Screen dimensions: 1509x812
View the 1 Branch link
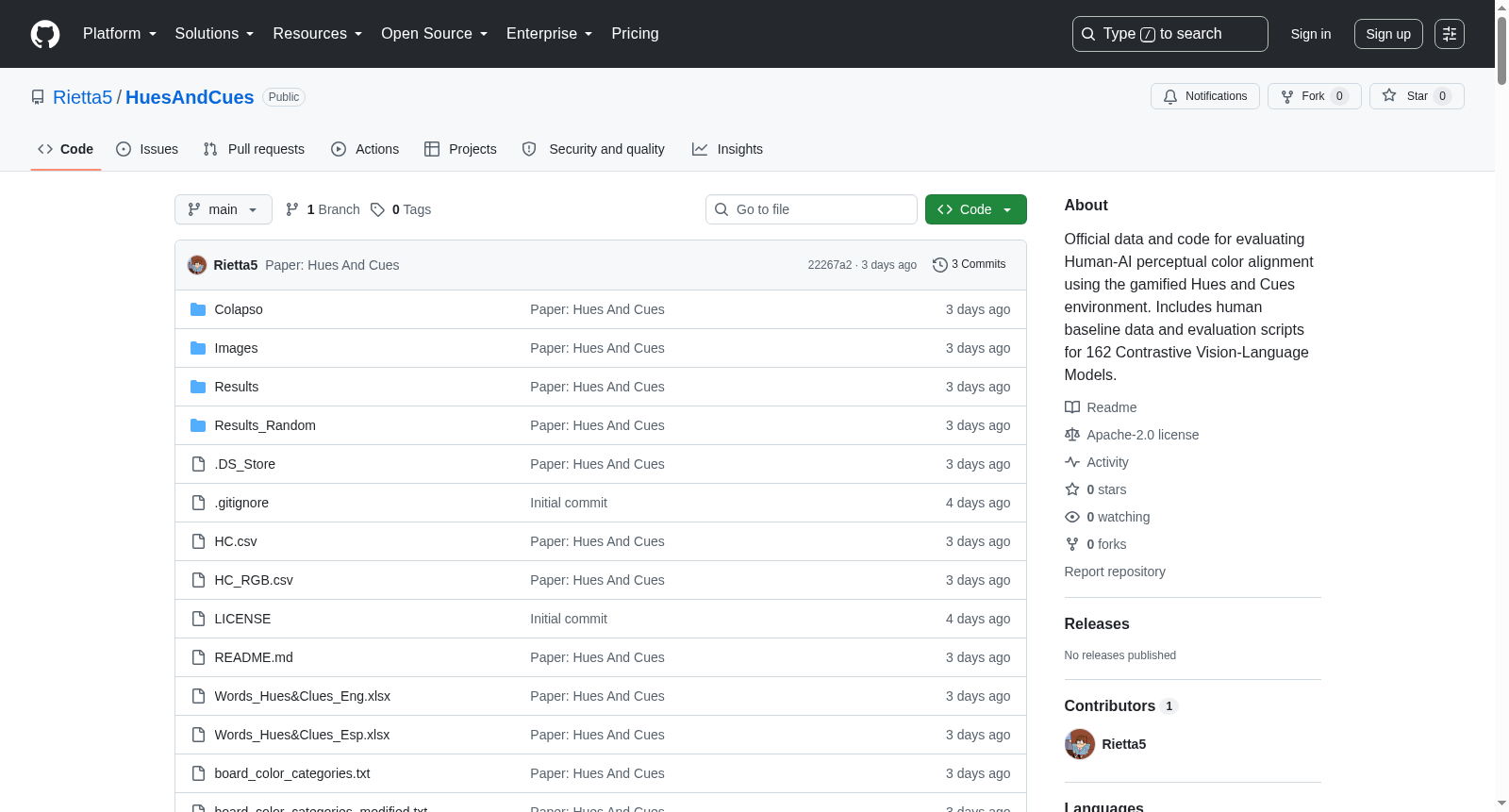323,209
